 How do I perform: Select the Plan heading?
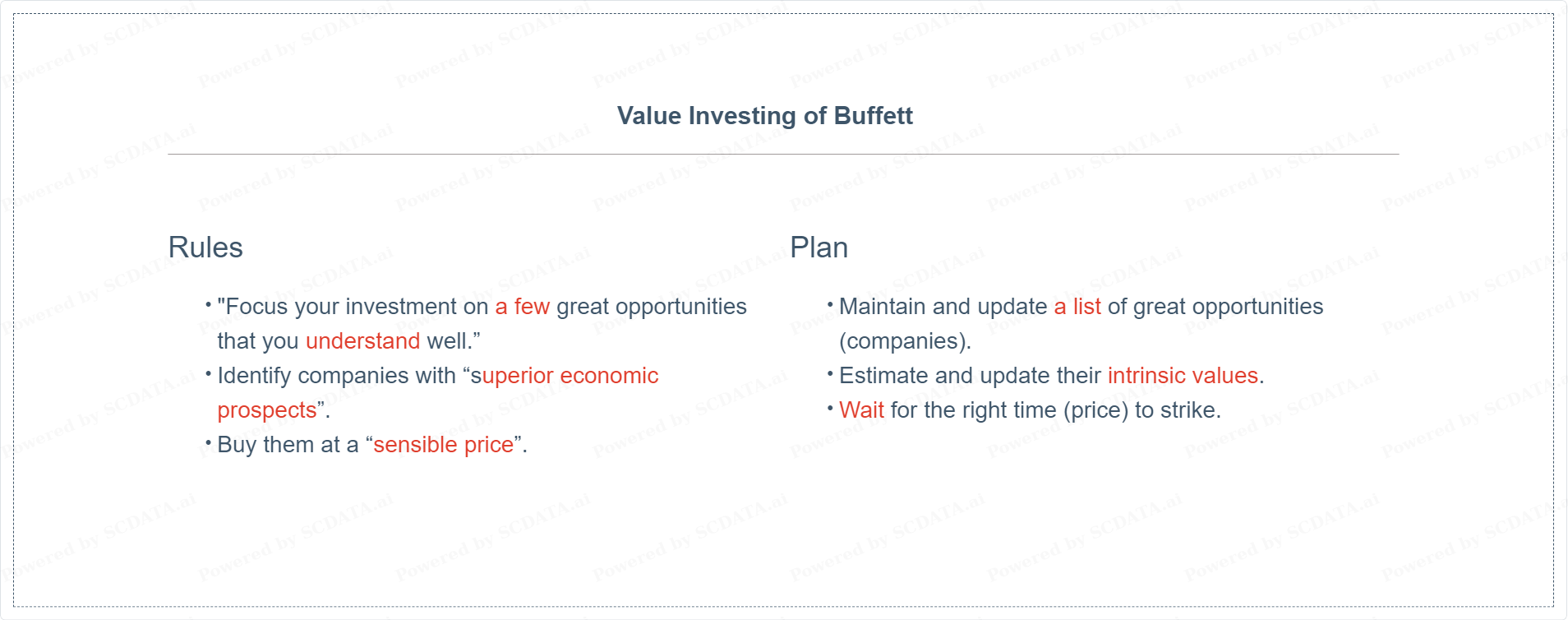coord(819,248)
